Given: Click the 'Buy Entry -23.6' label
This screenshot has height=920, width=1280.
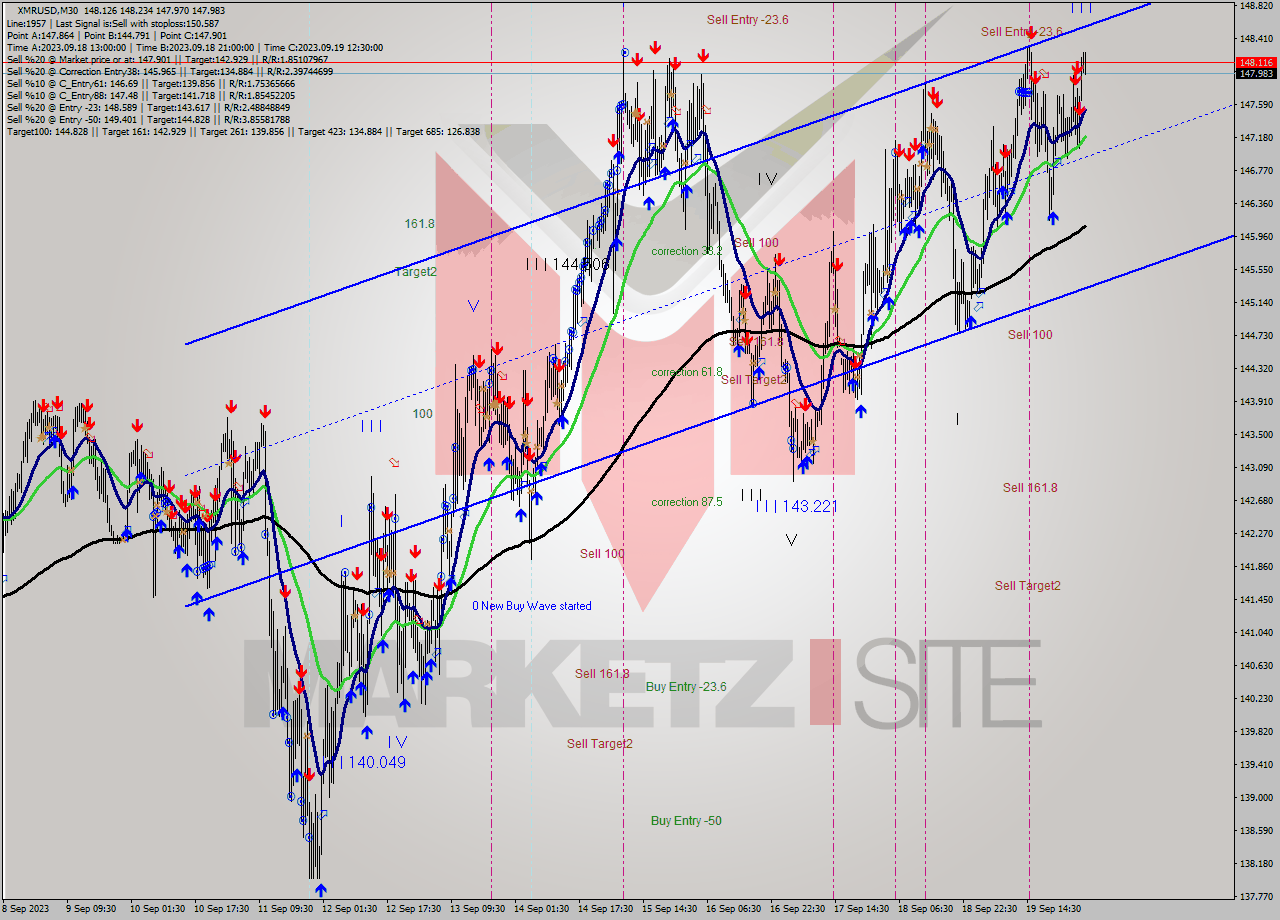Looking at the screenshot, I should (686, 686).
